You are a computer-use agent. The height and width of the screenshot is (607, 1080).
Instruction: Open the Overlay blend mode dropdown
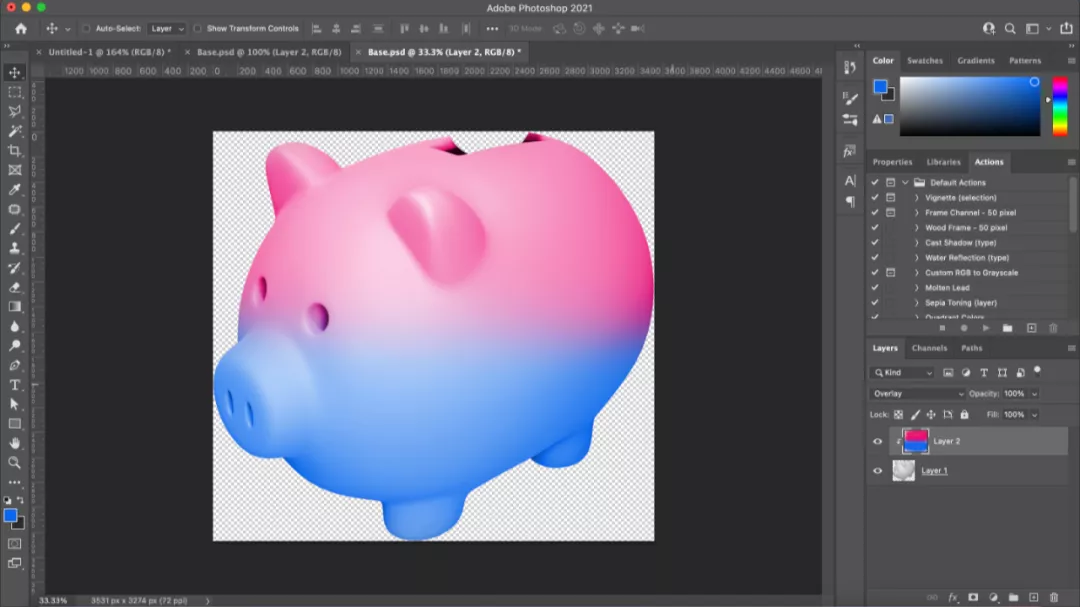tap(917, 394)
